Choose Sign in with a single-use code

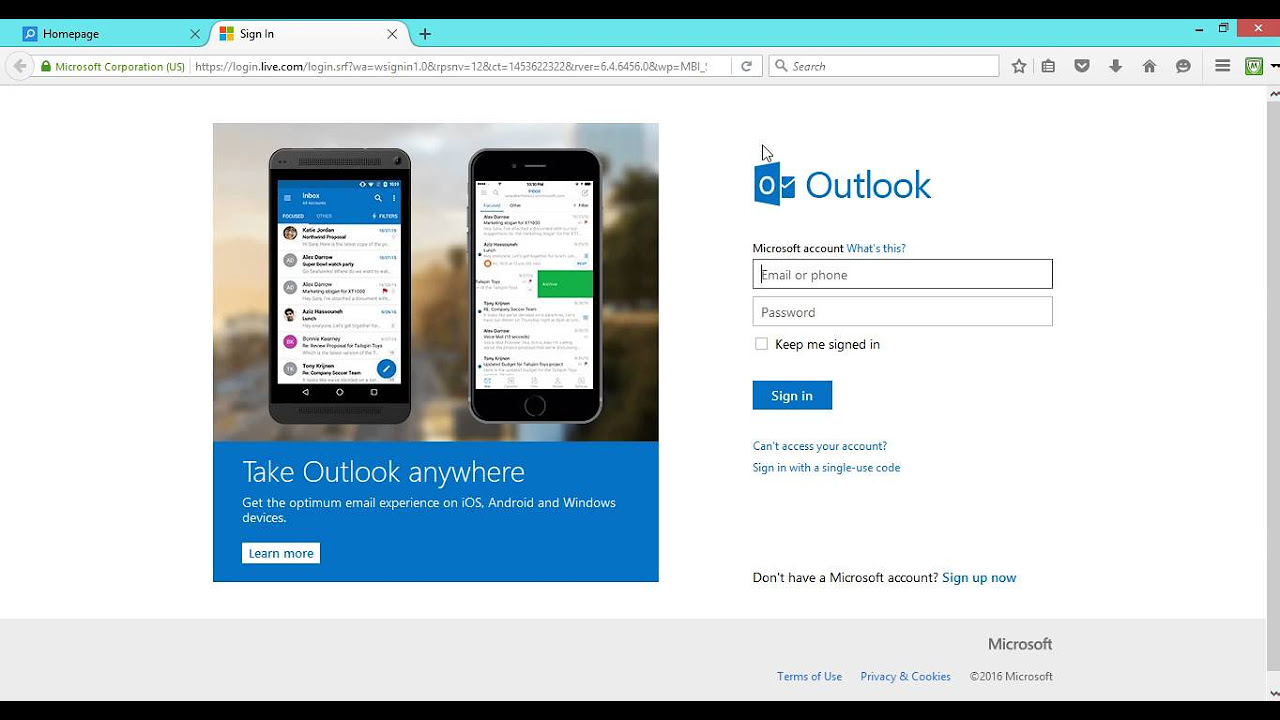tap(826, 467)
